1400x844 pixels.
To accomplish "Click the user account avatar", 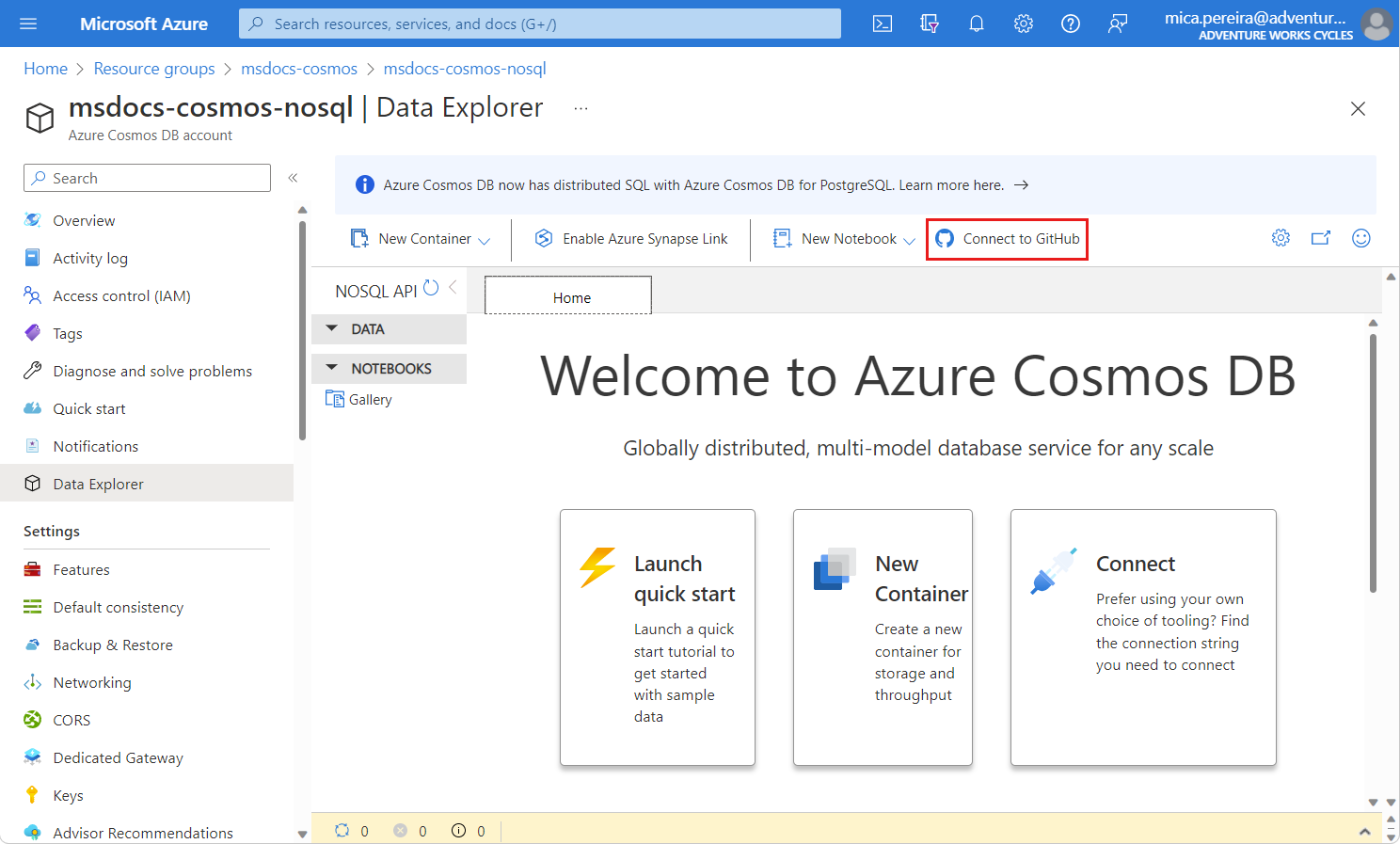I will pos(1376,24).
